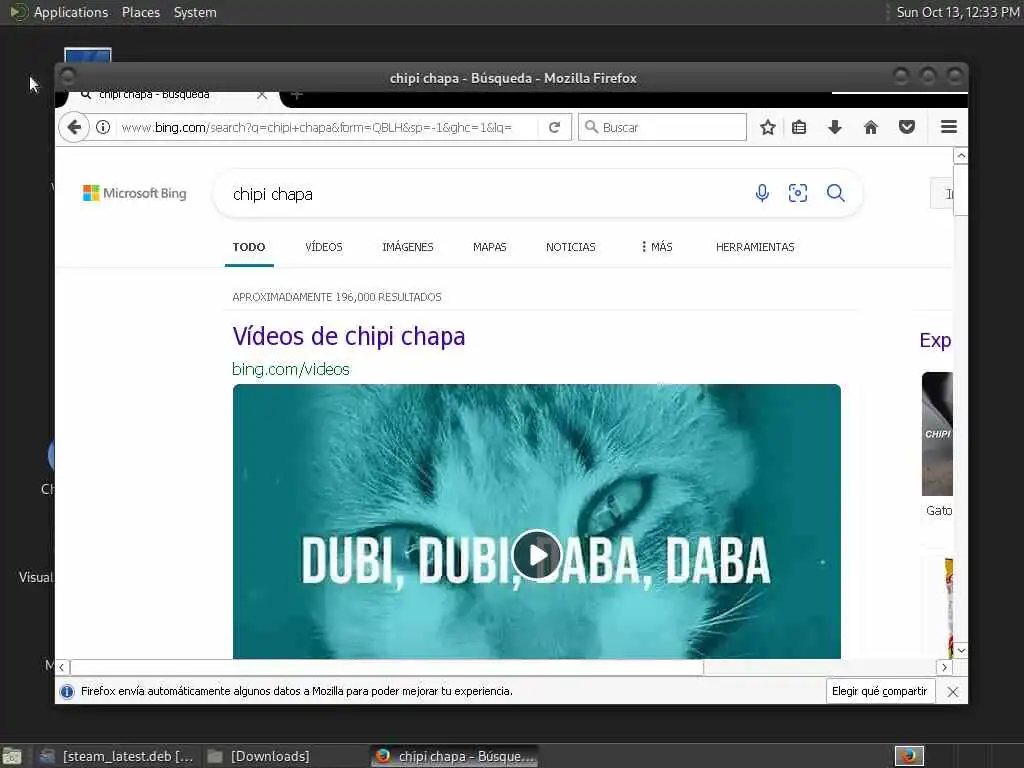Open Bing visual search camera icon
This screenshot has height=768, width=1024.
pyautogui.click(x=797, y=193)
